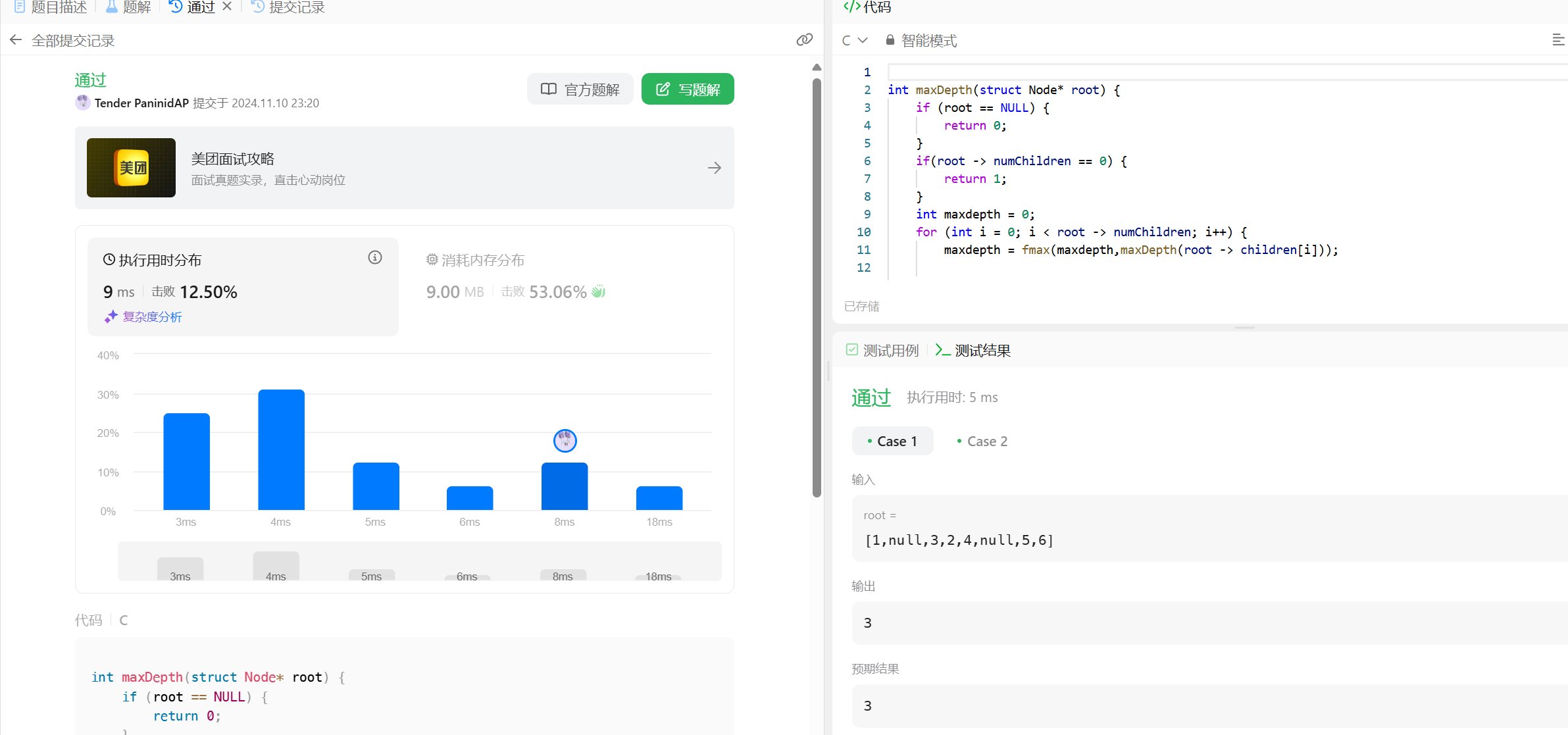Select Case 1 test case
This screenshot has height=735, width=1568.
coord(892,442)
